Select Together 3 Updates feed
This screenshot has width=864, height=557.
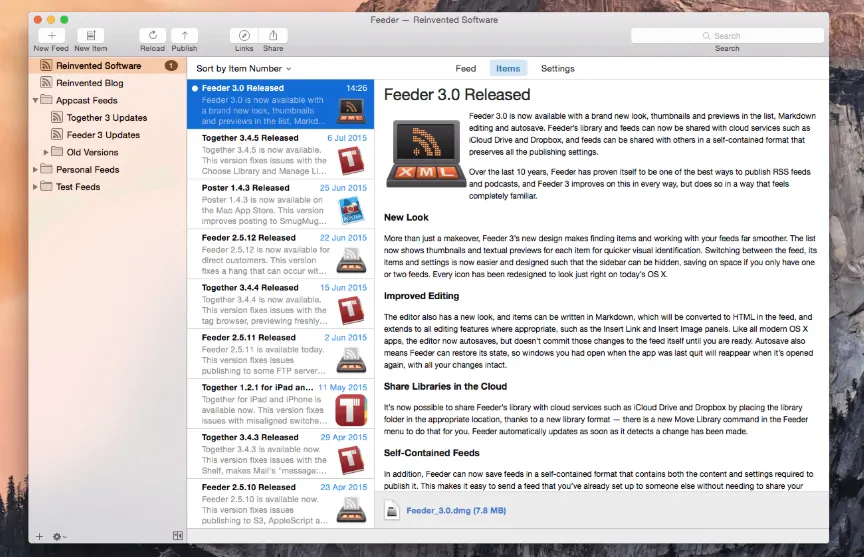[107, 117]
